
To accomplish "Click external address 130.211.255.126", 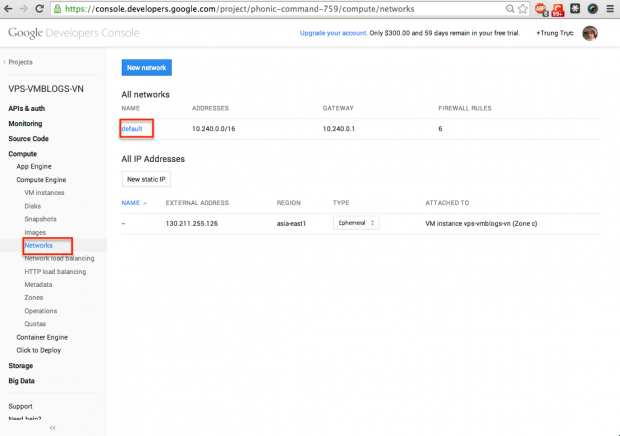I will point(192,224).
